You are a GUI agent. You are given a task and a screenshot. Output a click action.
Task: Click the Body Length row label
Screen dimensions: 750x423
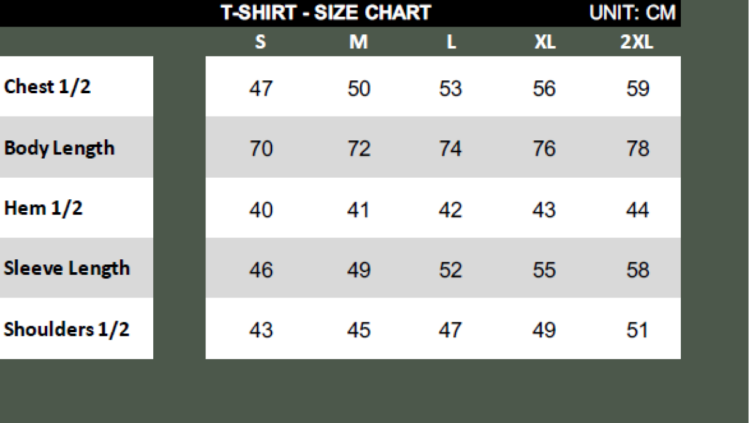click(59, 148)
